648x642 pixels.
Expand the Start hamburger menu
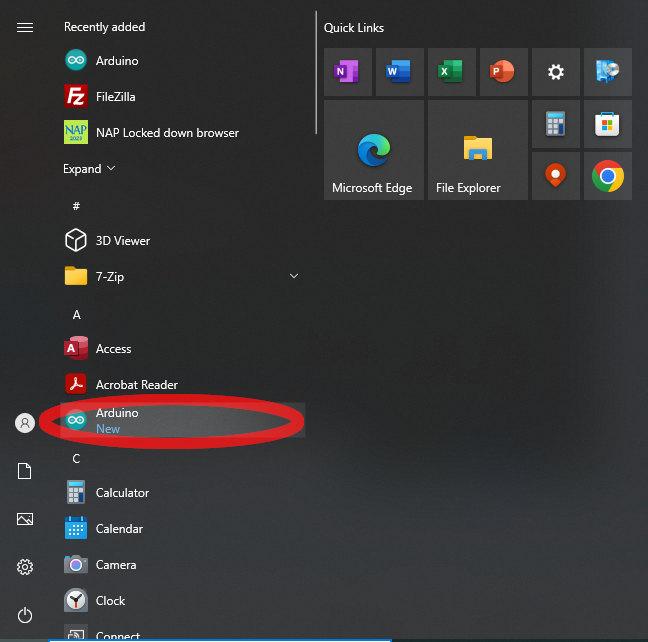(25, 27)
